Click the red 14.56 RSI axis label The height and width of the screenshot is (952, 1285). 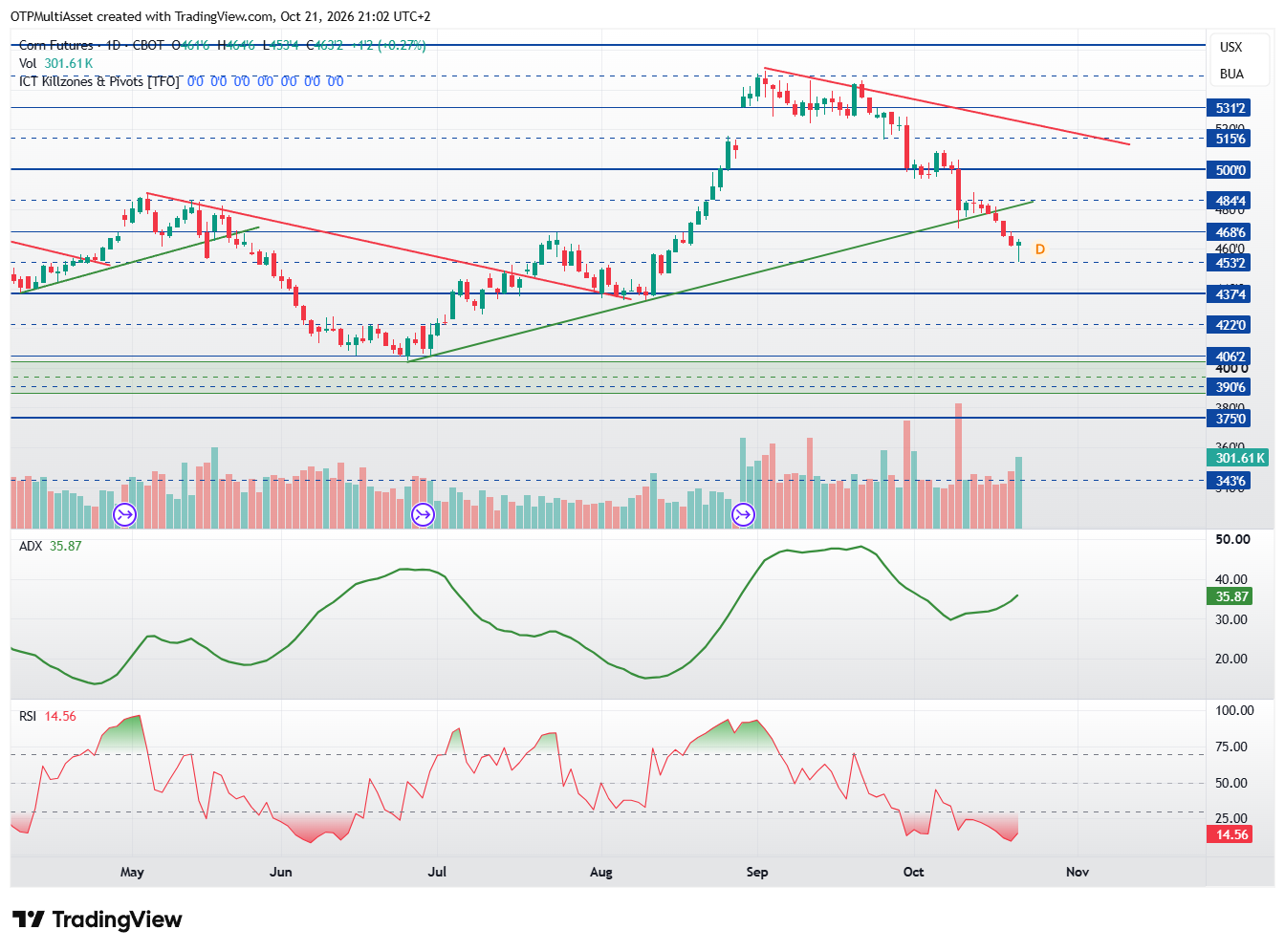point(1231,834)
